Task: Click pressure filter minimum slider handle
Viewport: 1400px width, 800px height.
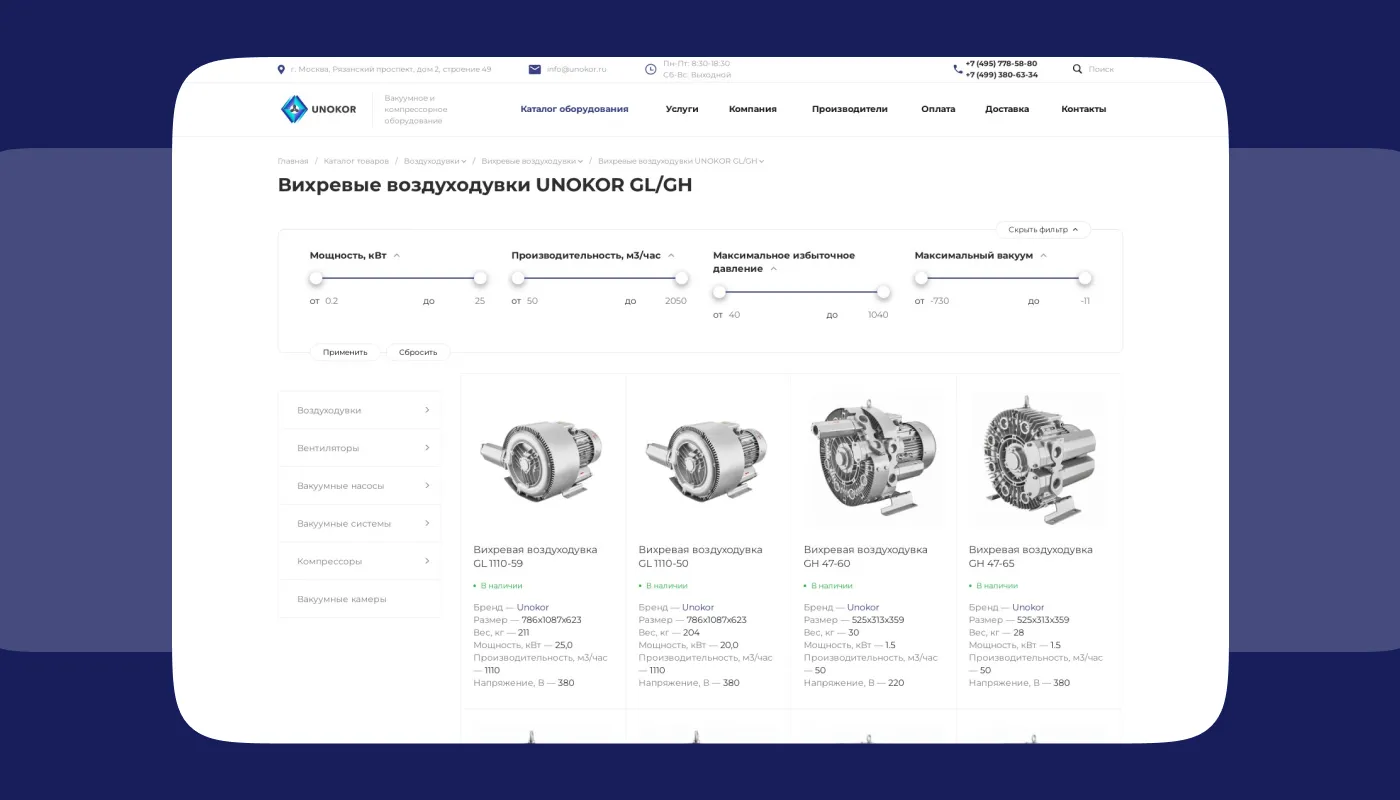Action: pos(719,292)
